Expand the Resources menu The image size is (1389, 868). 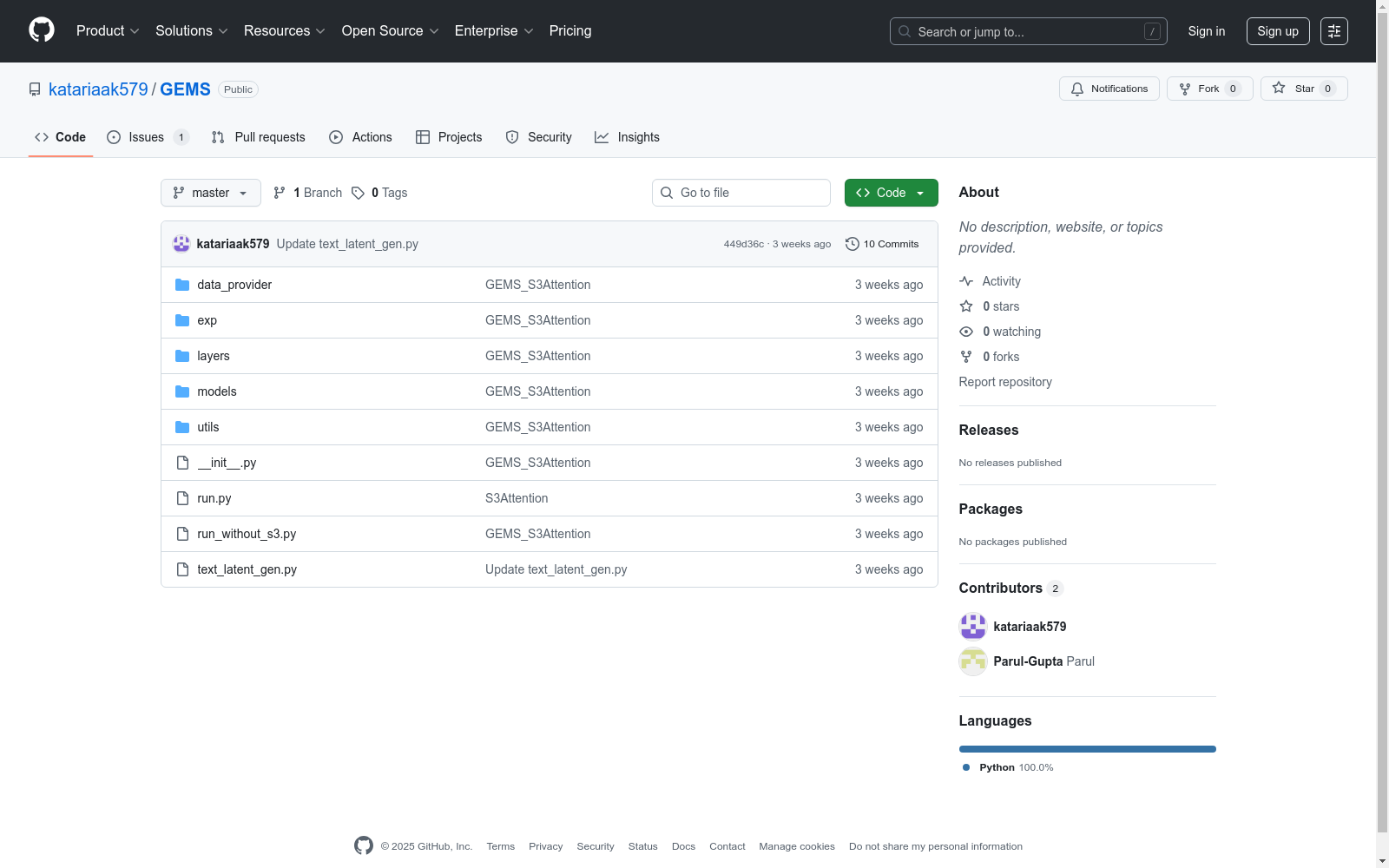point(285,31)
